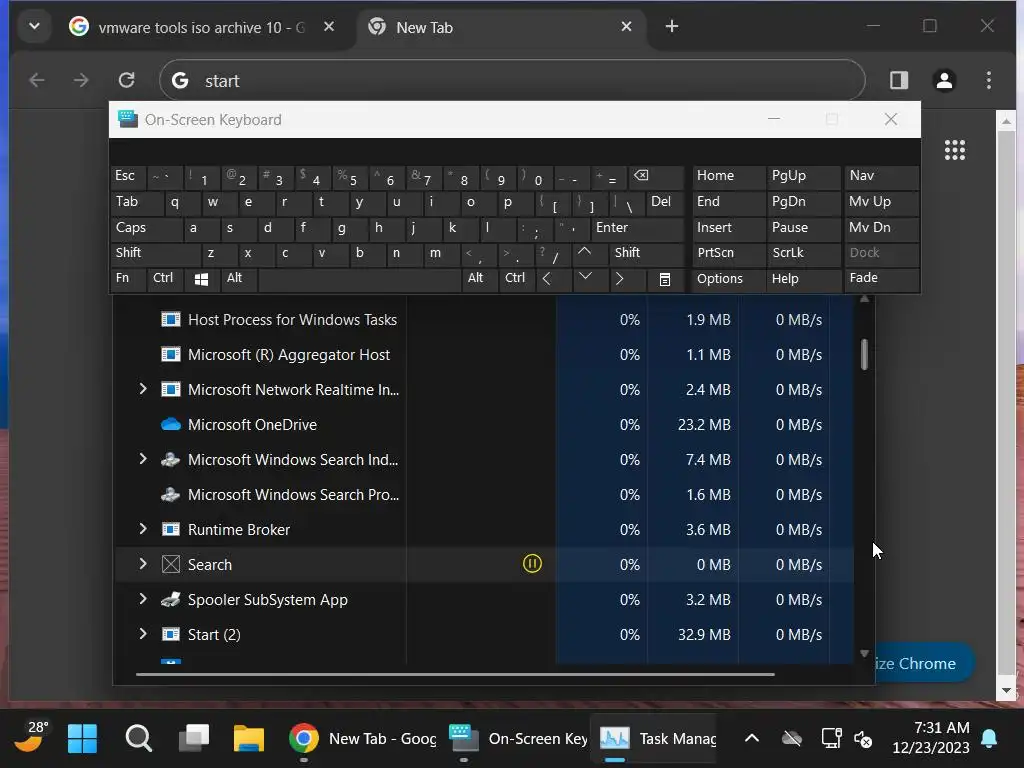Viewport: 1024px width, 768px height.
Task: Toggle Caps lock key on keyboard
Action: [x=148, y=228]
